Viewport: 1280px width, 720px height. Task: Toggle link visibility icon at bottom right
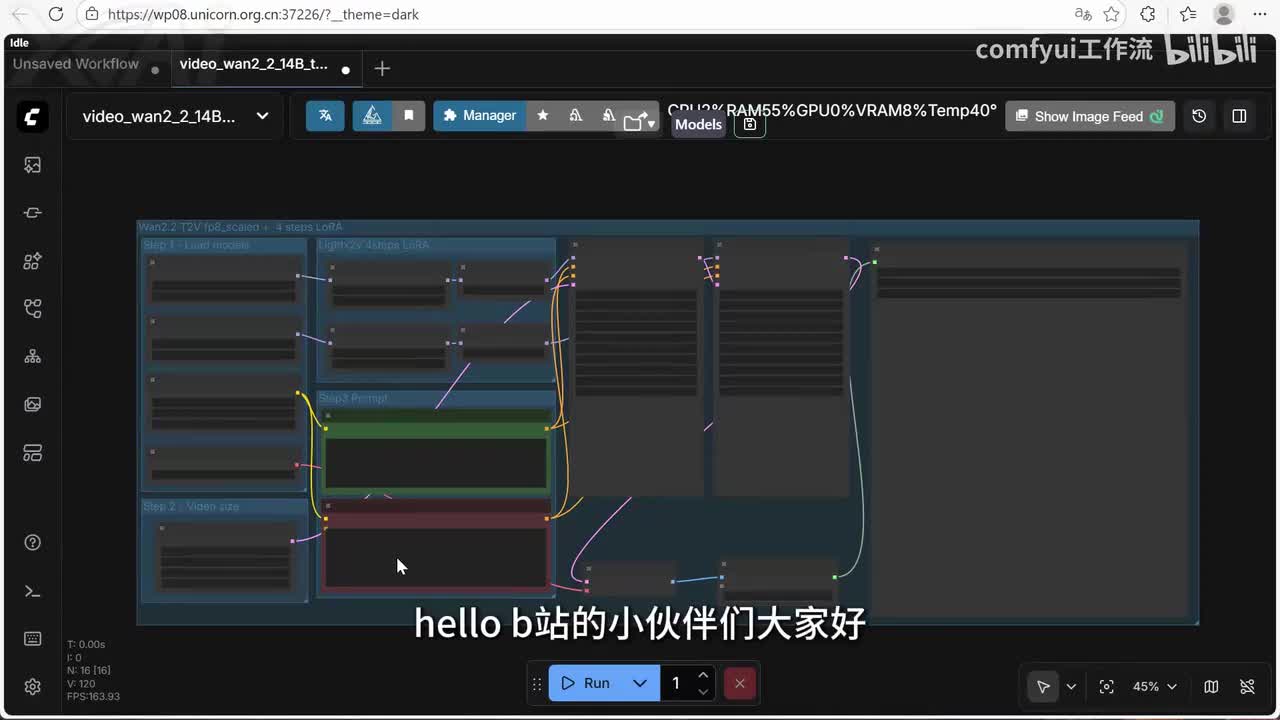click(1247, 686)
